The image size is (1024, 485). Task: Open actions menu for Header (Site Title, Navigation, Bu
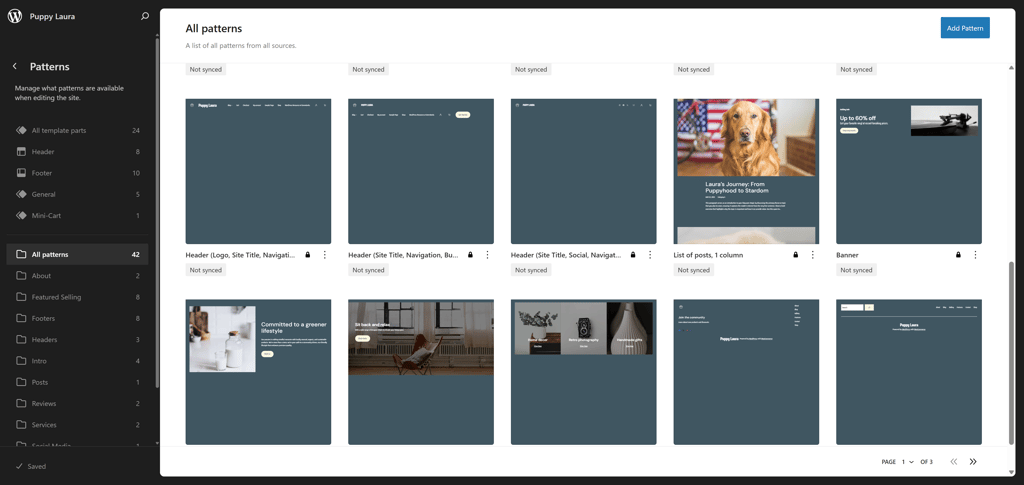487,255
